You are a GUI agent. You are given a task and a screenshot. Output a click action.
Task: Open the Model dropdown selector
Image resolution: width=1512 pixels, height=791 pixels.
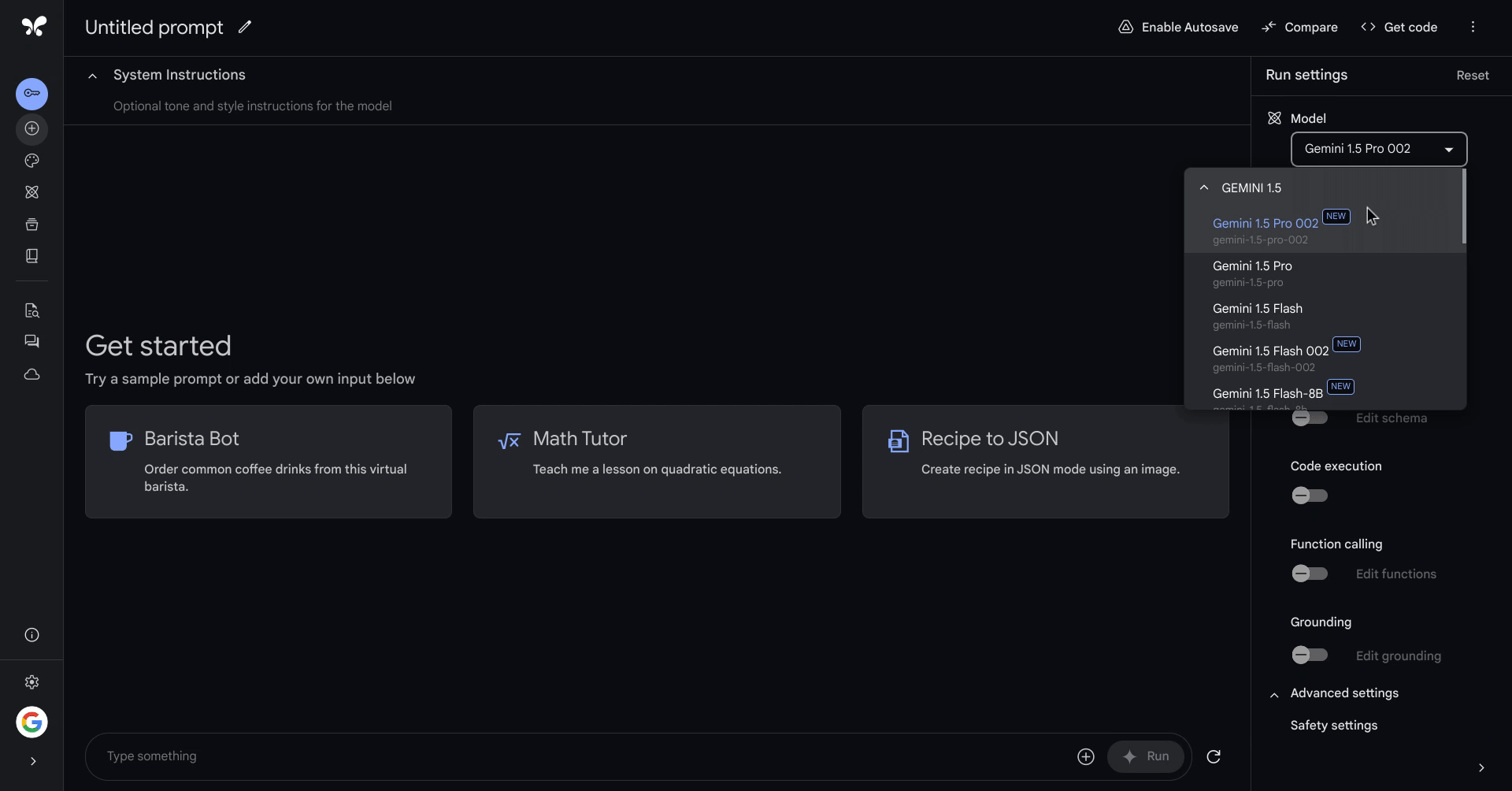(x=1378, y=149)
